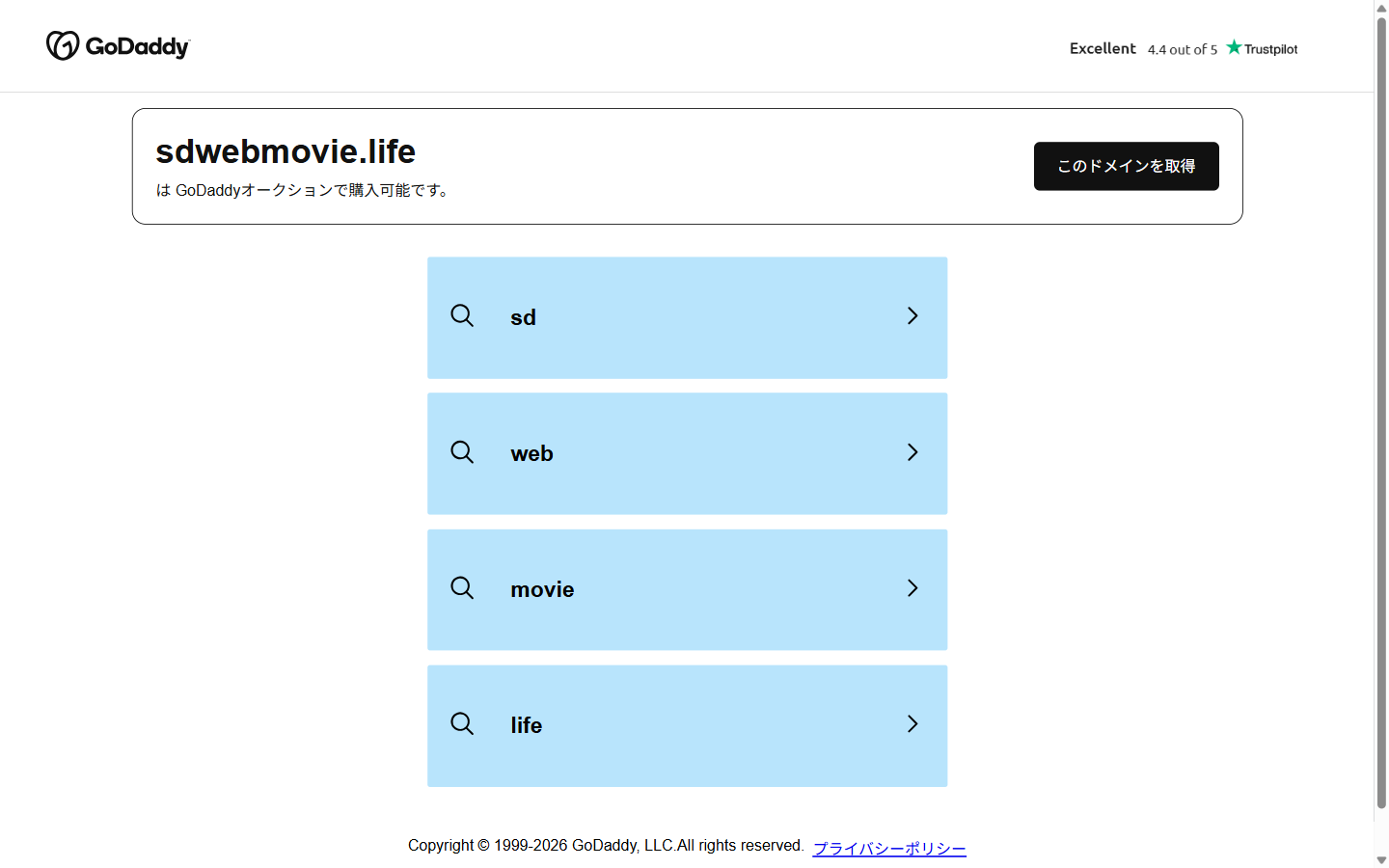Viewport: 1389px width, 868px height.
Task: Click the search icon beside "sd"
Action: (462, 316)
